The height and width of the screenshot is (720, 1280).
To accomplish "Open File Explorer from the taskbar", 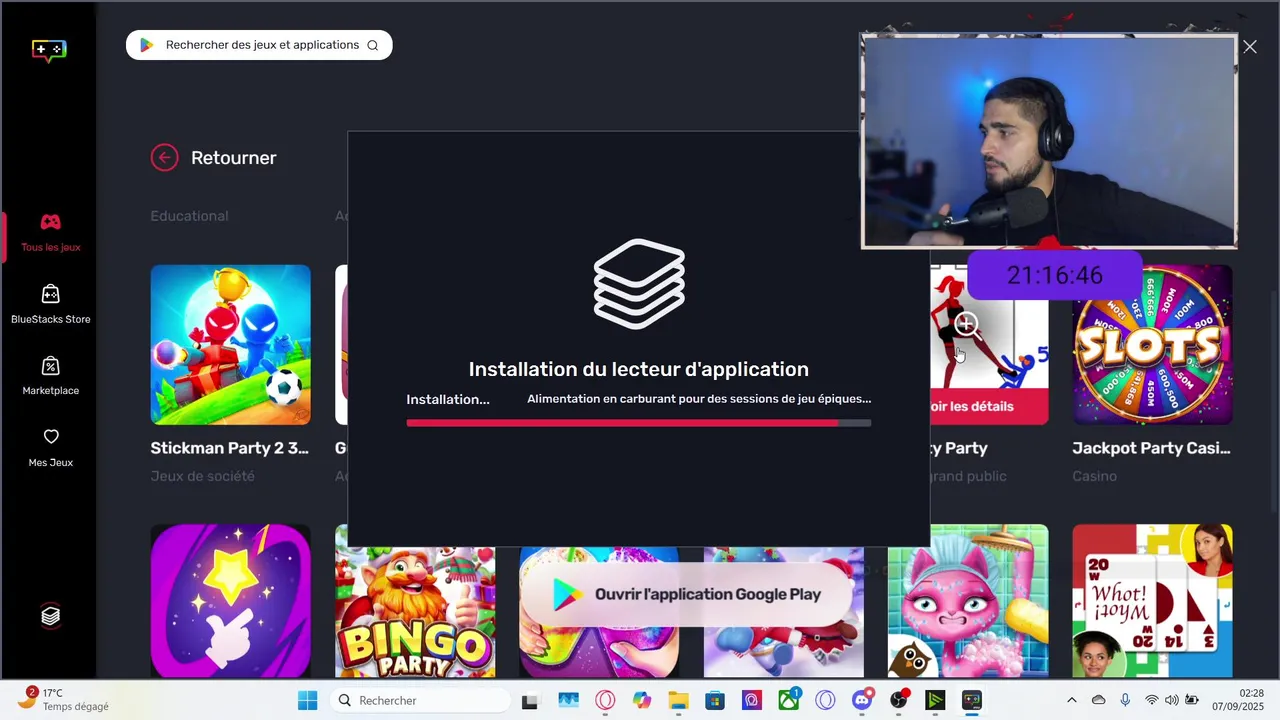I will pos(678,701).
